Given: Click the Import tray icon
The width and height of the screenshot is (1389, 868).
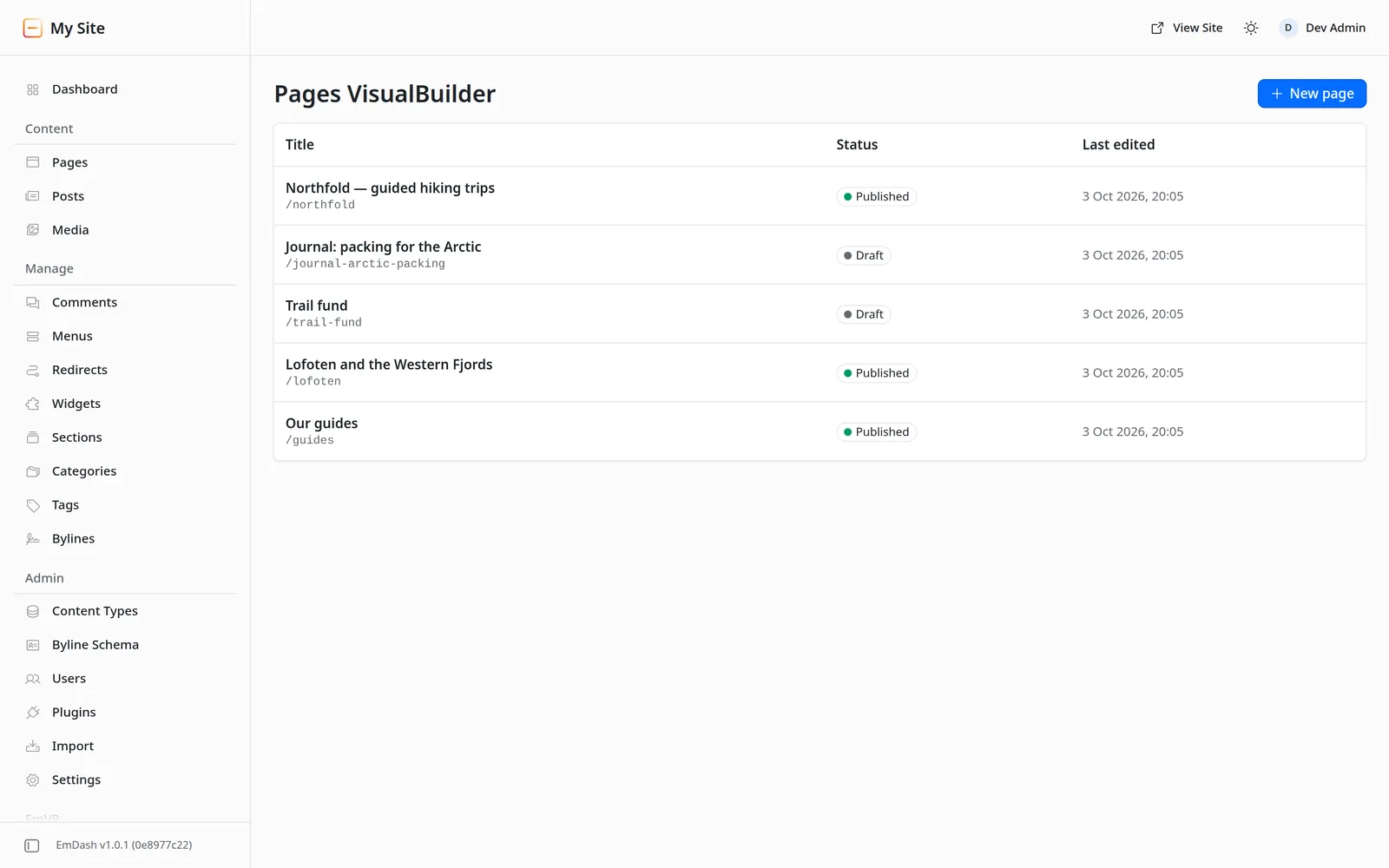Looking at the screenshot, I should pos(33,746).
